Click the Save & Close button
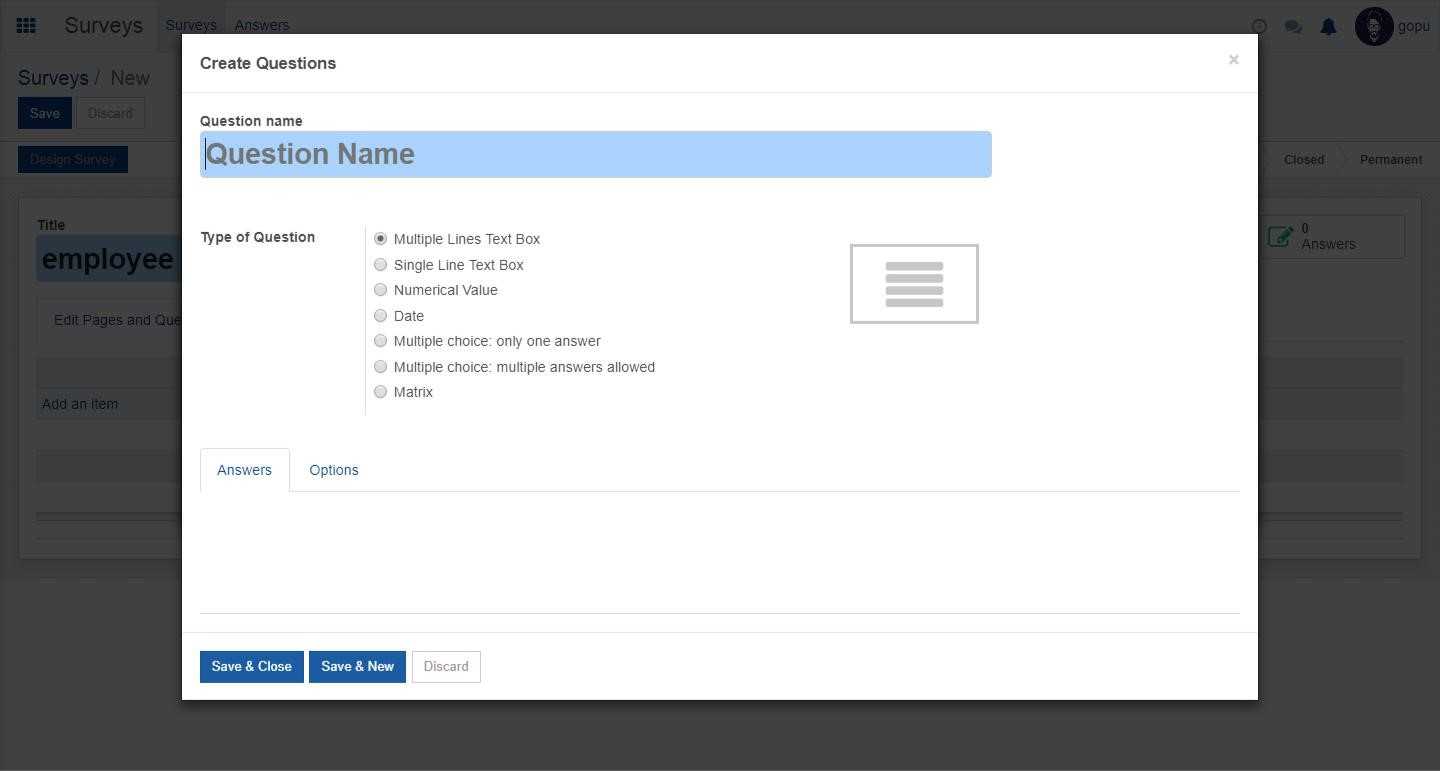 click(251, 667)
